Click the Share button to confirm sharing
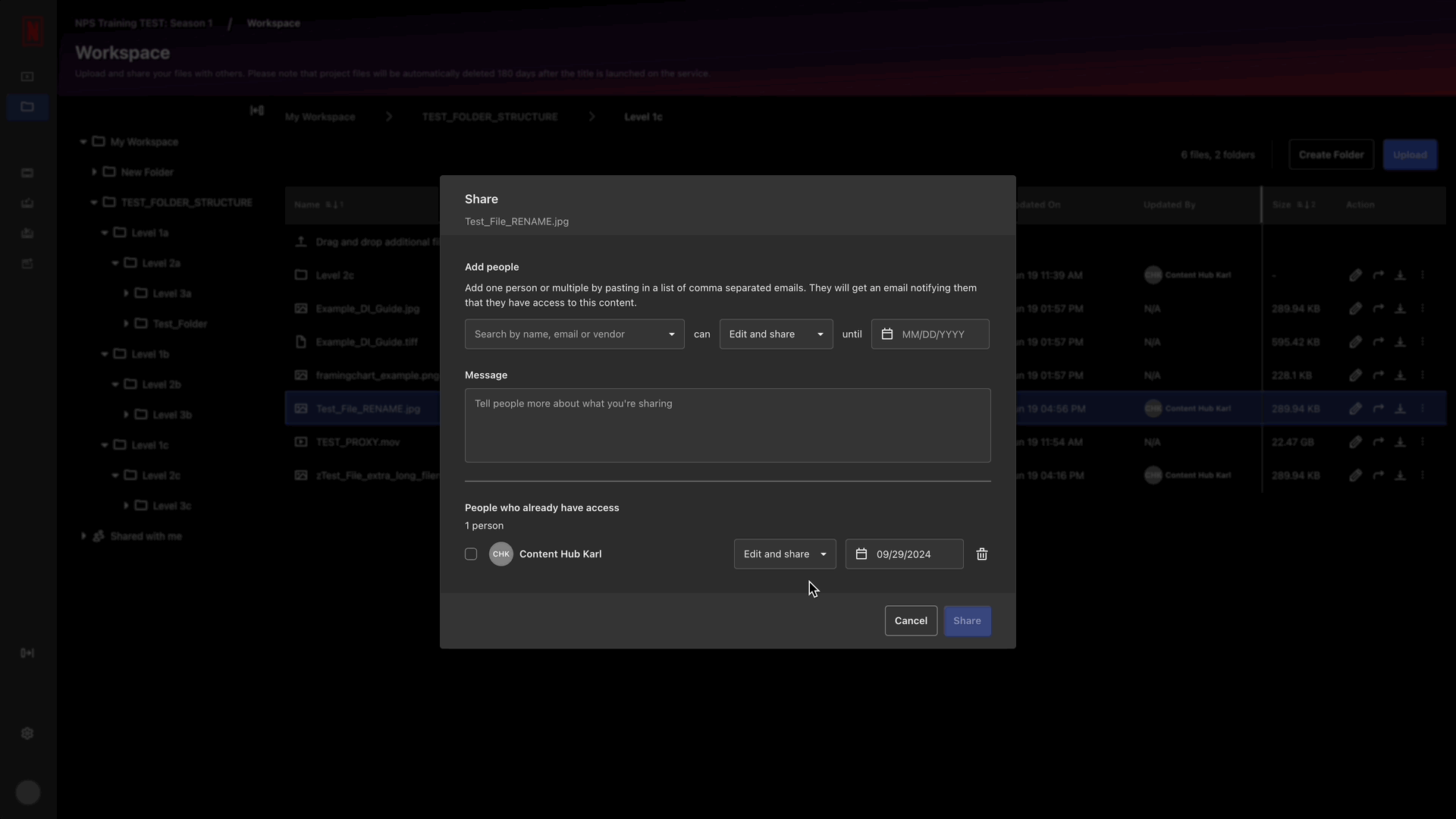1456x819 pixels. [966, 620]
